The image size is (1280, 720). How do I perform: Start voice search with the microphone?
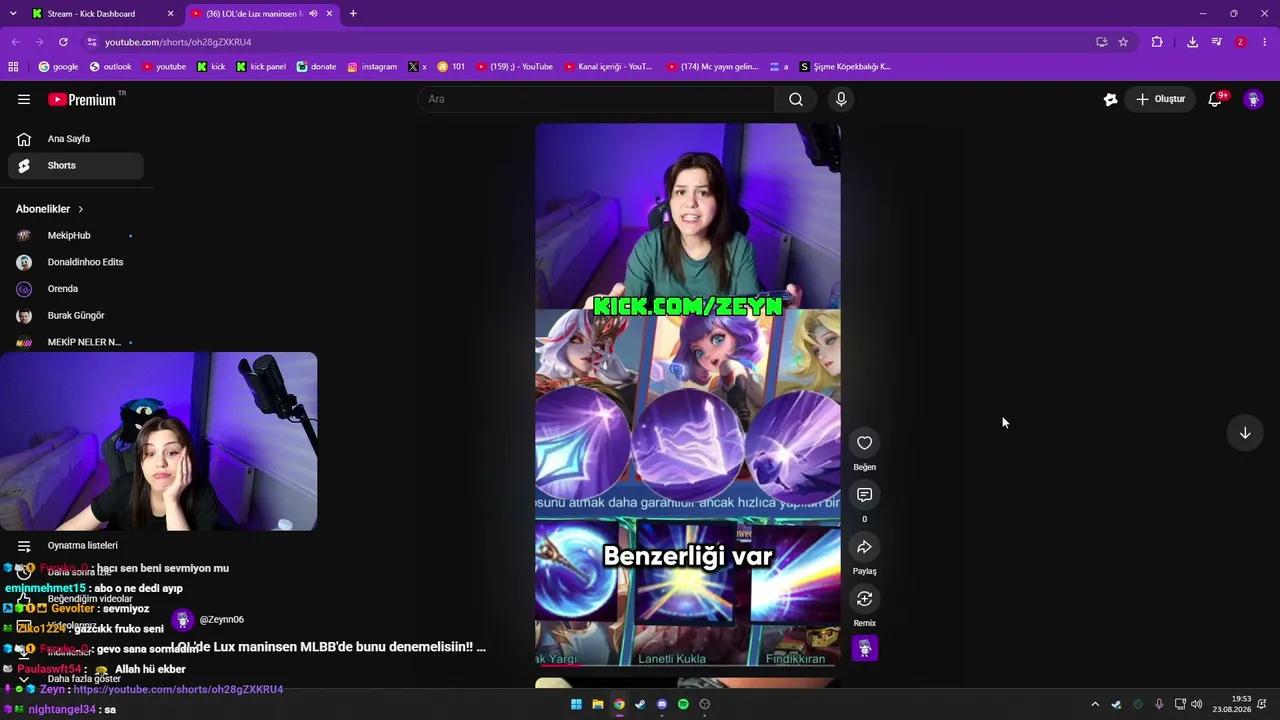841,99
